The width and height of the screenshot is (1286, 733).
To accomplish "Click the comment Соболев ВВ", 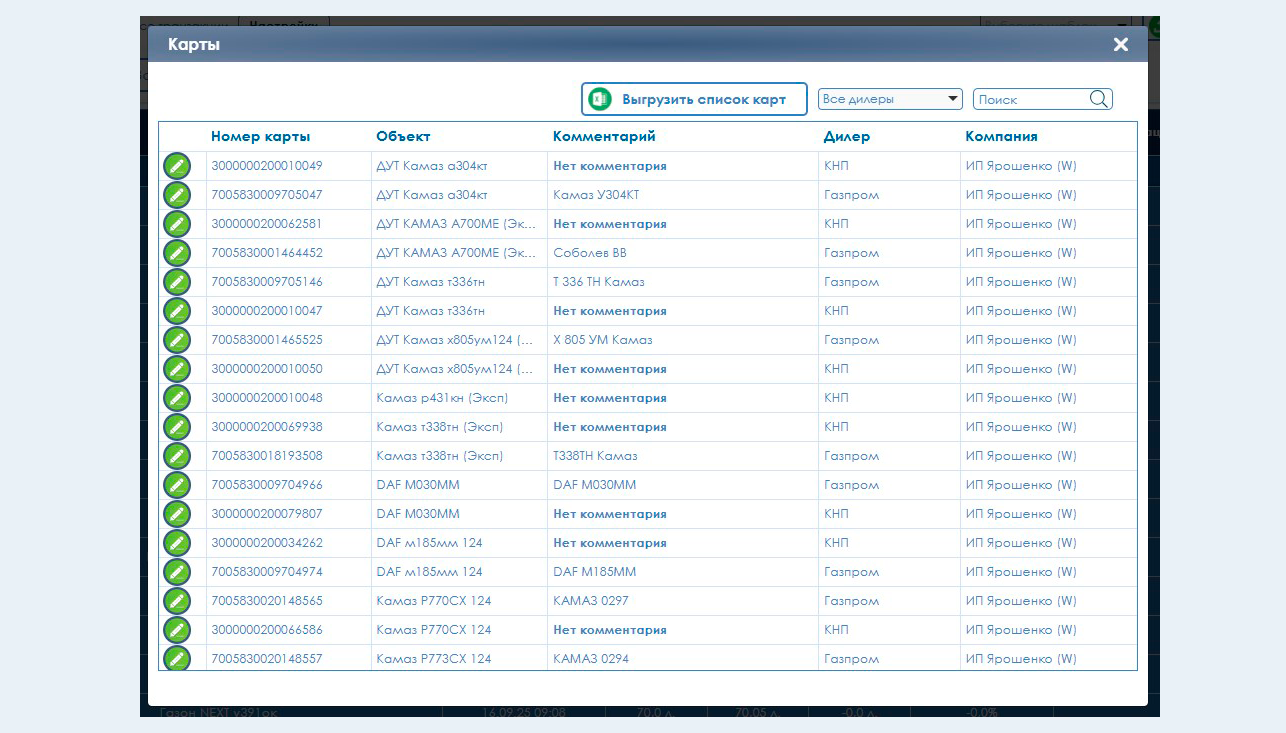I will (x=590, y=253).
